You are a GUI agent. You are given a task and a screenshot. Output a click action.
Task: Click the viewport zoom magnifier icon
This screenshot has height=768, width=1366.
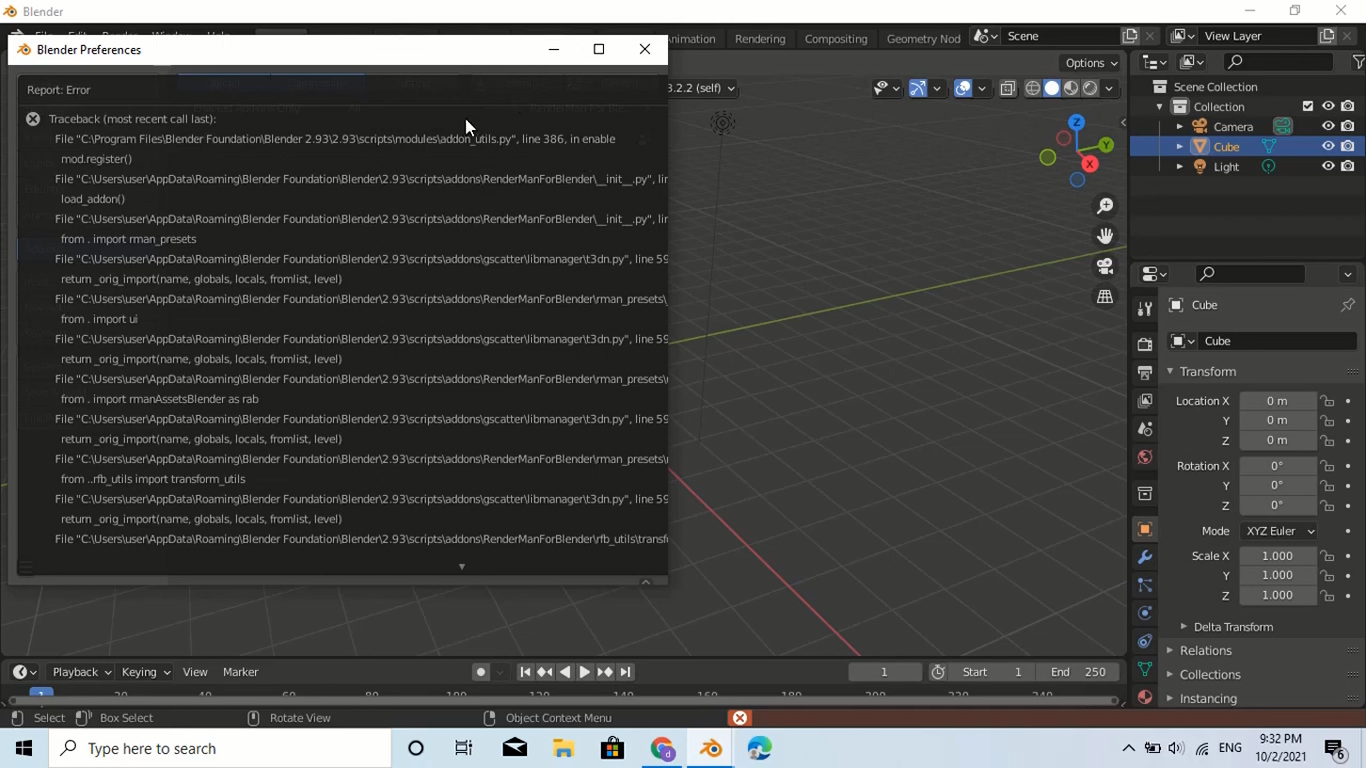1105,205
